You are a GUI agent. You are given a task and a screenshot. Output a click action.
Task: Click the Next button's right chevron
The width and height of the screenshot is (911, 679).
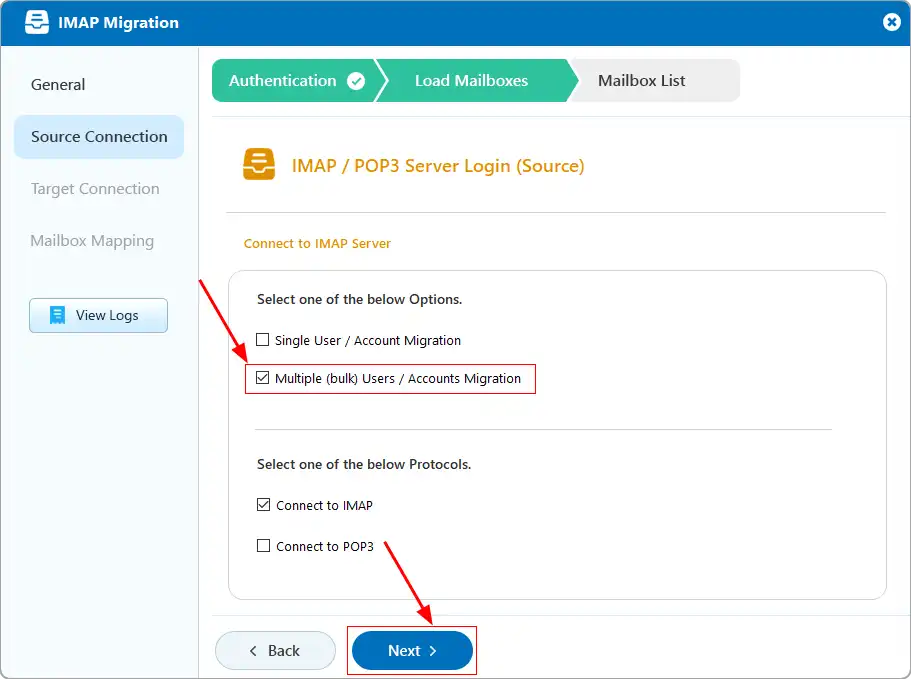[433, 651]
